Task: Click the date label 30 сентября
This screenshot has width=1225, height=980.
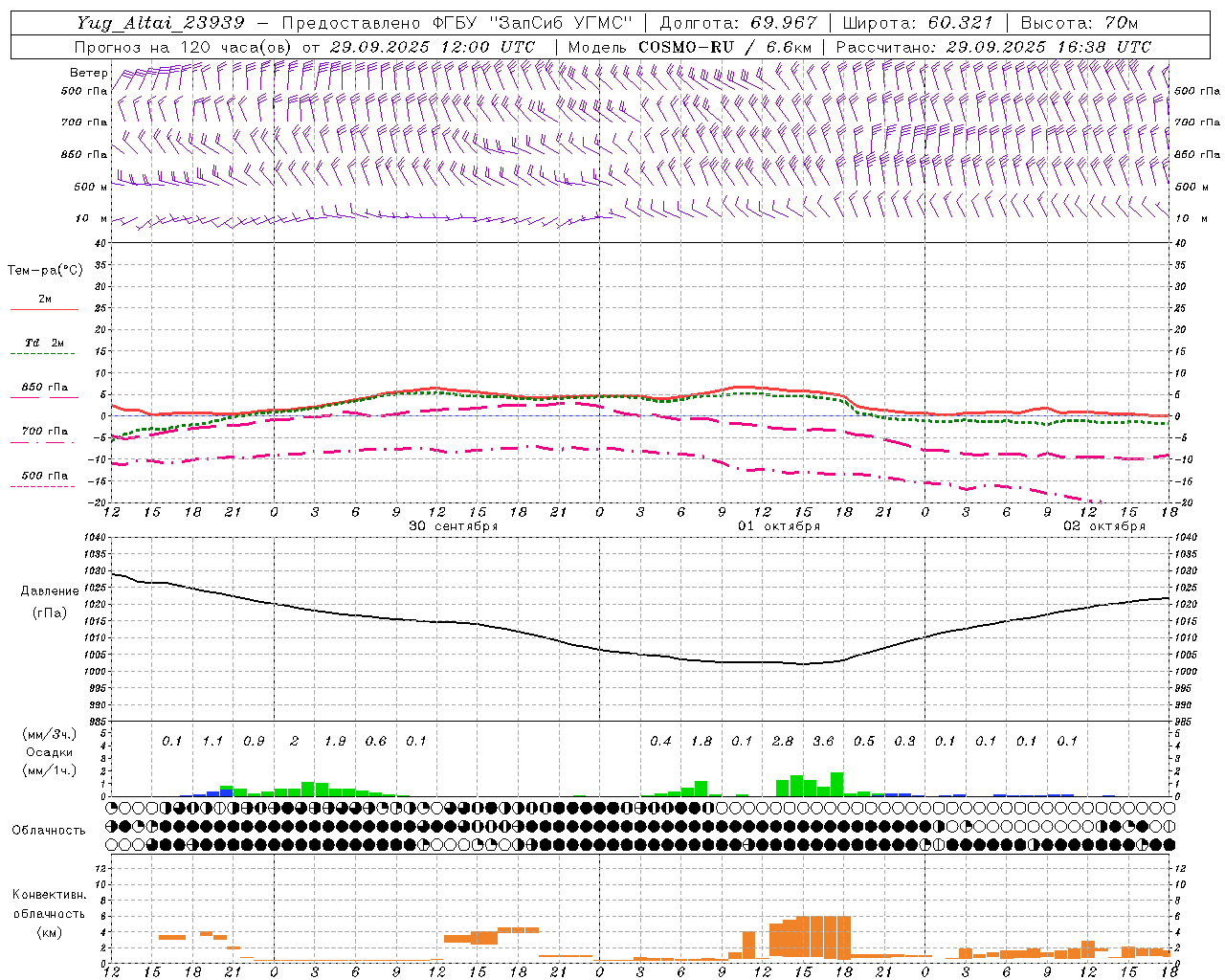Action: 454,526
